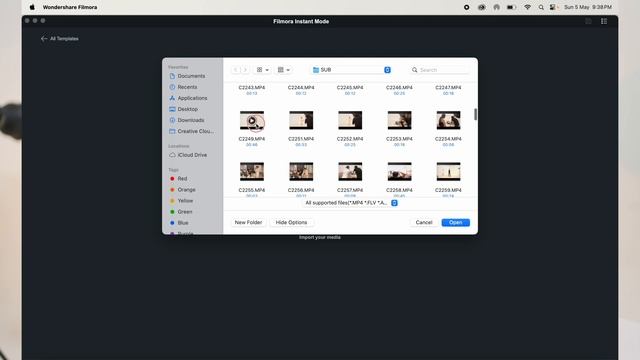Image resolution: width=640 pixels, height=360 pixels.
Task: Select the C2251.MP4 thumbnail
Action: [x=301, y=120]
